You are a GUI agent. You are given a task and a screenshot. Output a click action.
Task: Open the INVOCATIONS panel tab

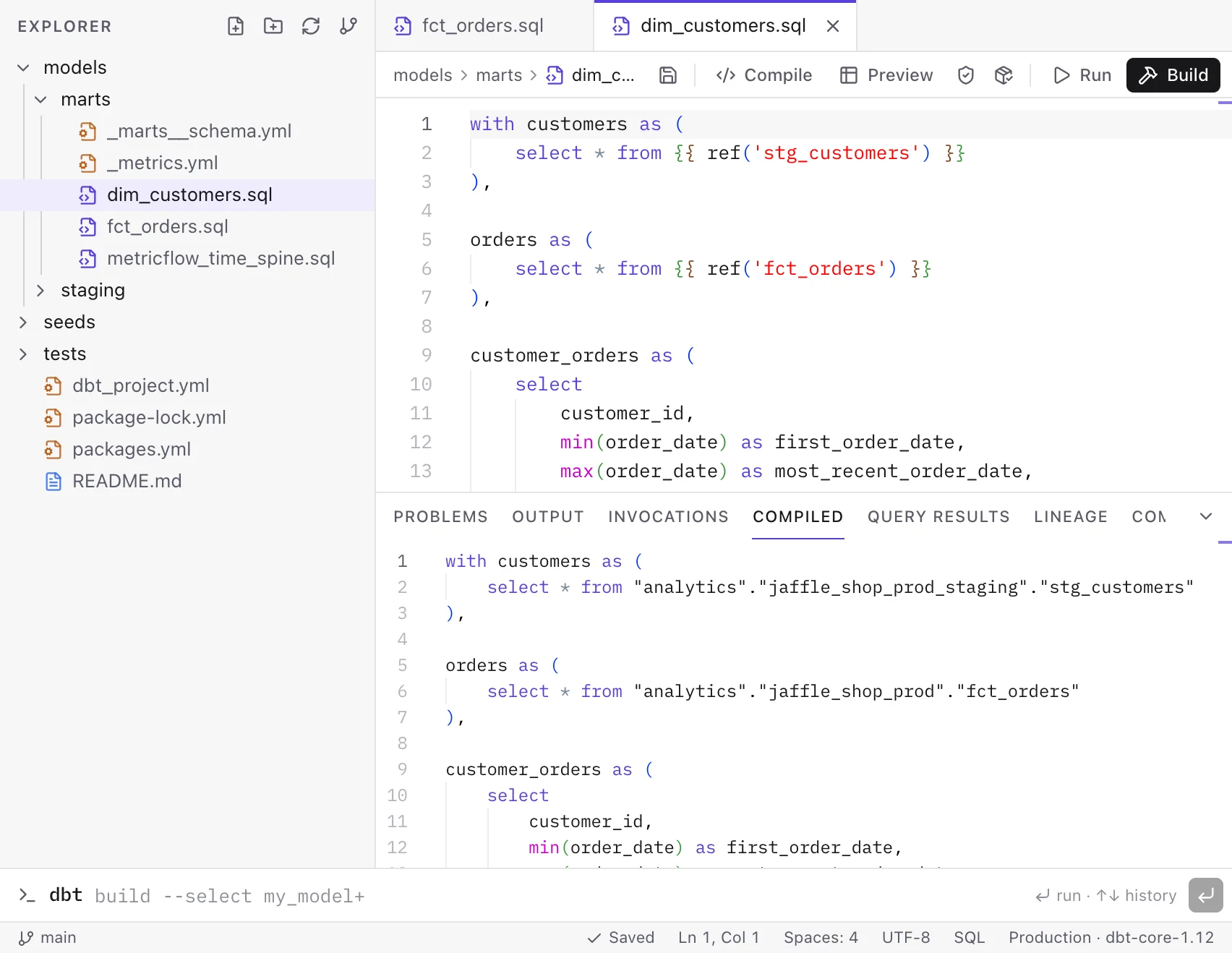[668, 517]
